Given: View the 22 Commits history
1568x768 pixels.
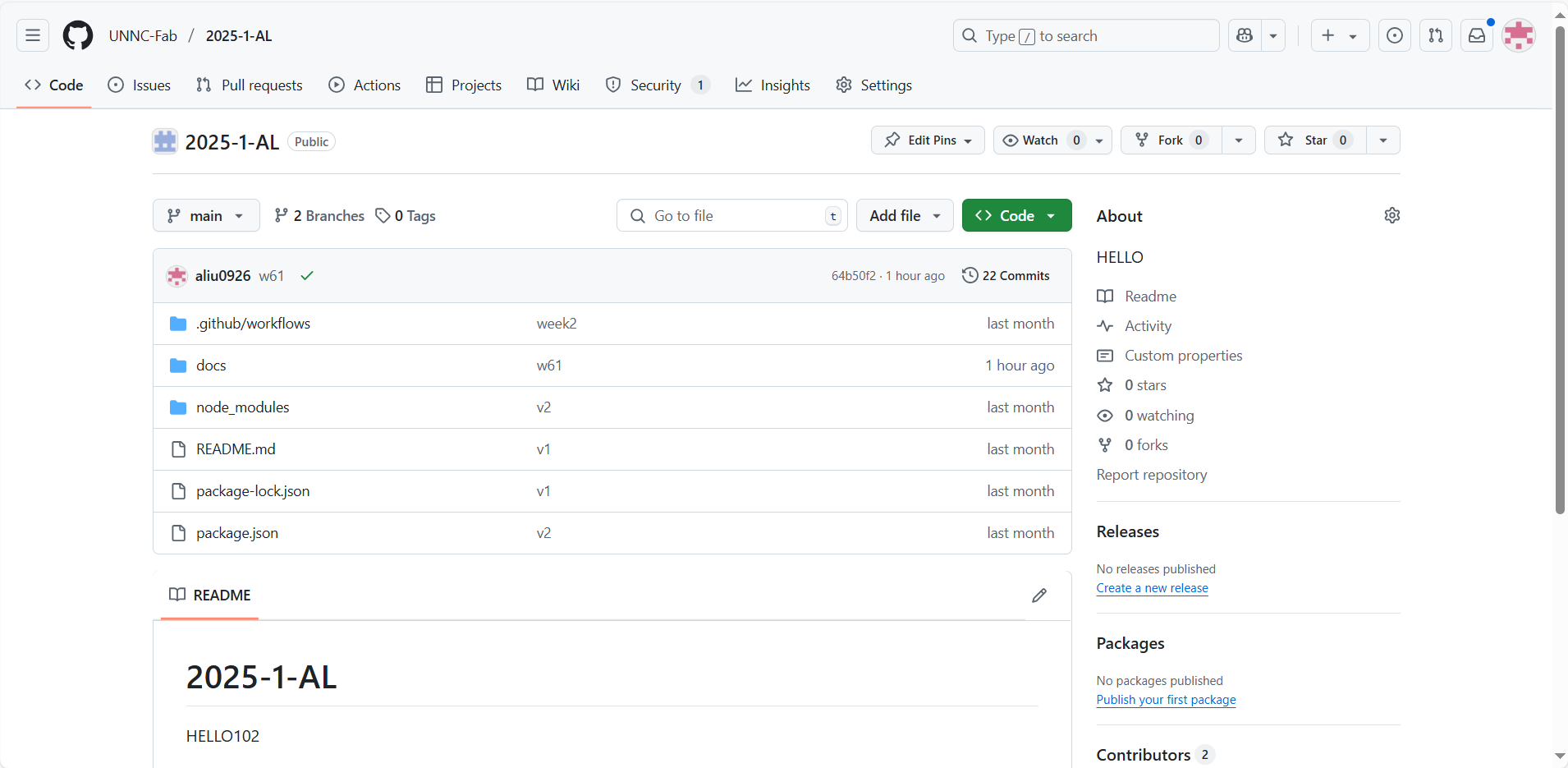Looking at the screenshot, I should pos(1006,276).
